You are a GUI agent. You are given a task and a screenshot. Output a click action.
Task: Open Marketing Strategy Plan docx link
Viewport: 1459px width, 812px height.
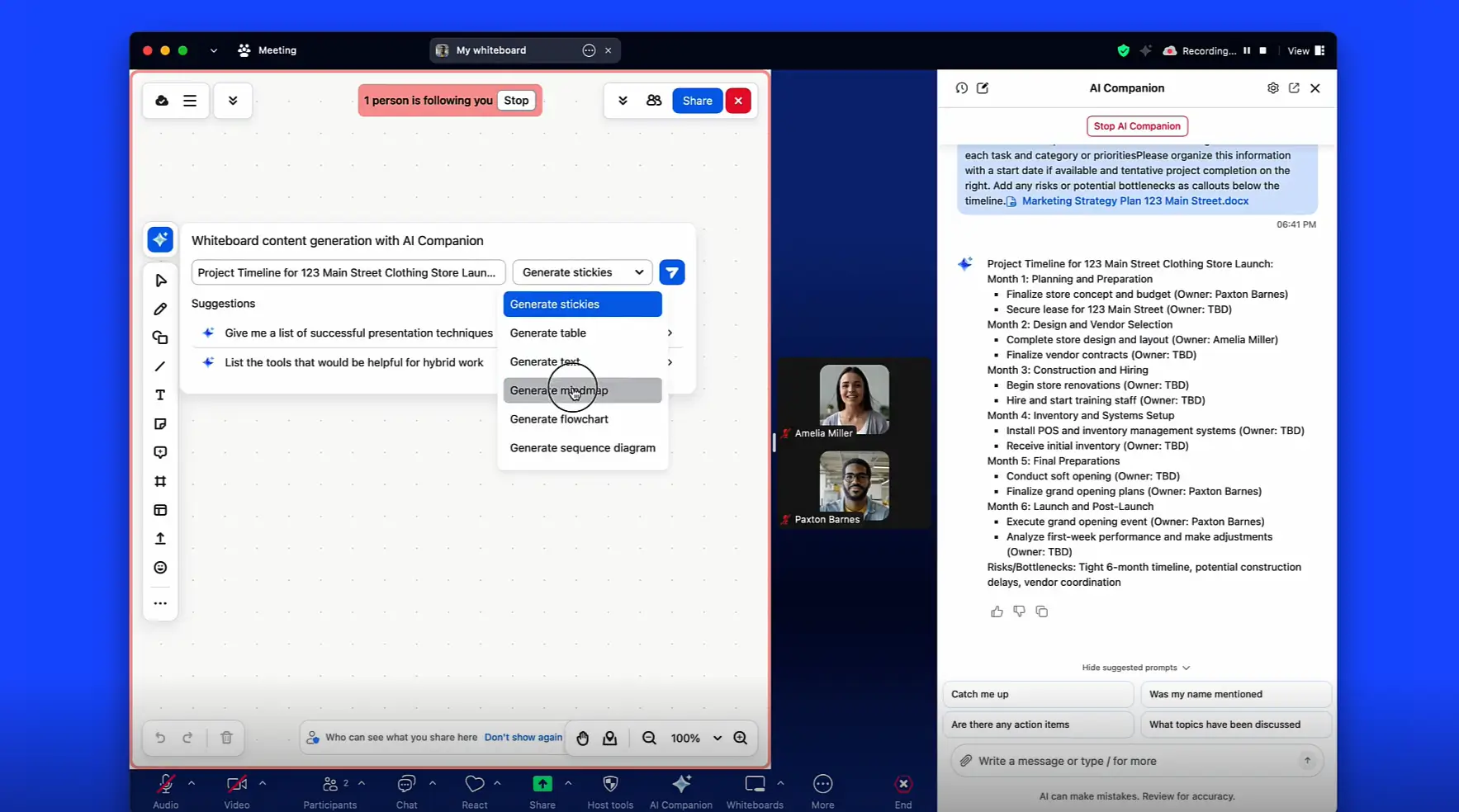click(x=1135, y=201)
